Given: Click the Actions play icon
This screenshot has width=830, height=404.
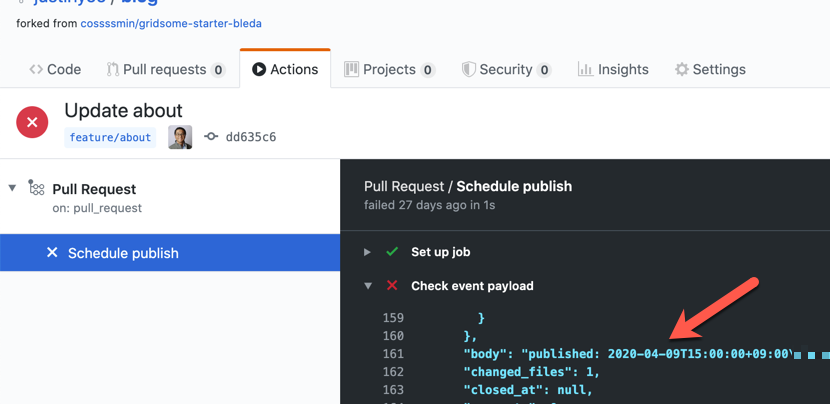Looking at the screenshot, I should click(x=259, y=69).
